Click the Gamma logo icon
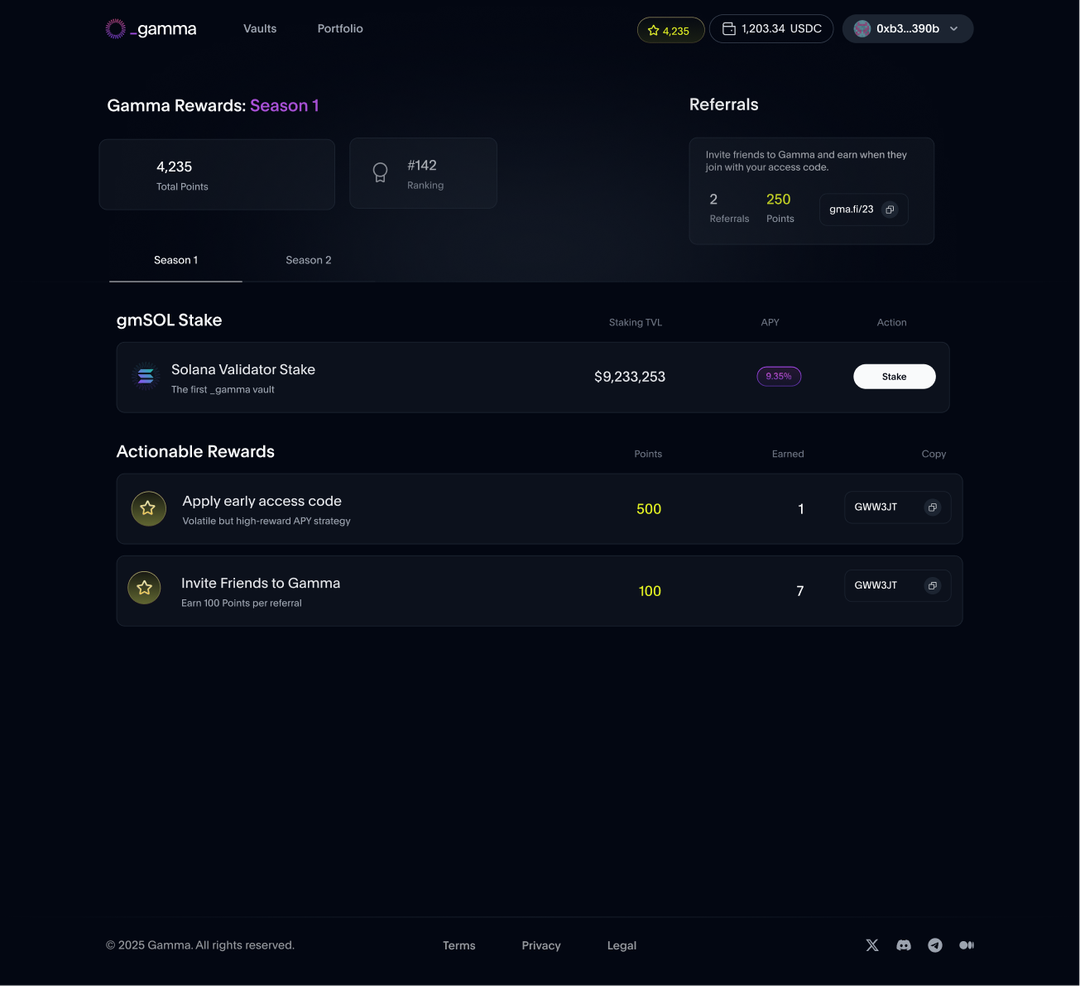Image resolution: width=1080 pixels, height=986 pixels. pos(116,29)
